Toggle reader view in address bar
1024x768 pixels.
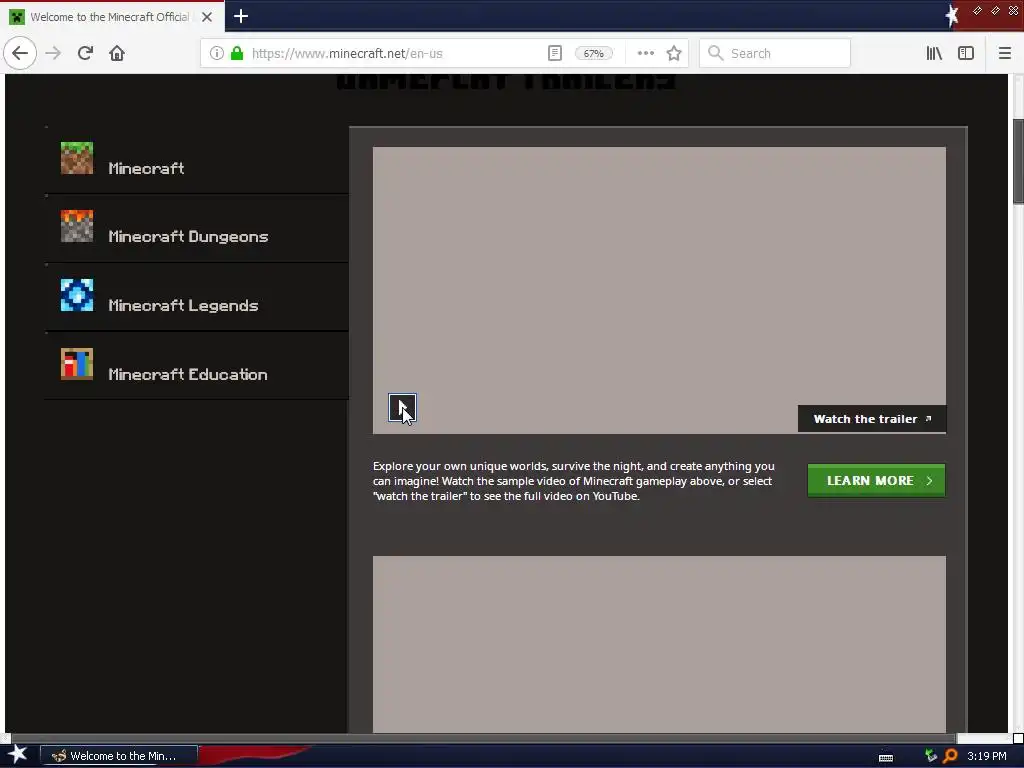(x=554, y=53)
